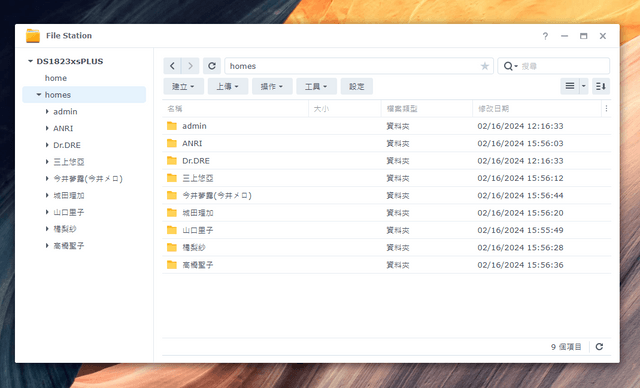The image size is (640, 388).
Task: Click the date 02/16/2024 15:55:49
Action: (520, 230)
